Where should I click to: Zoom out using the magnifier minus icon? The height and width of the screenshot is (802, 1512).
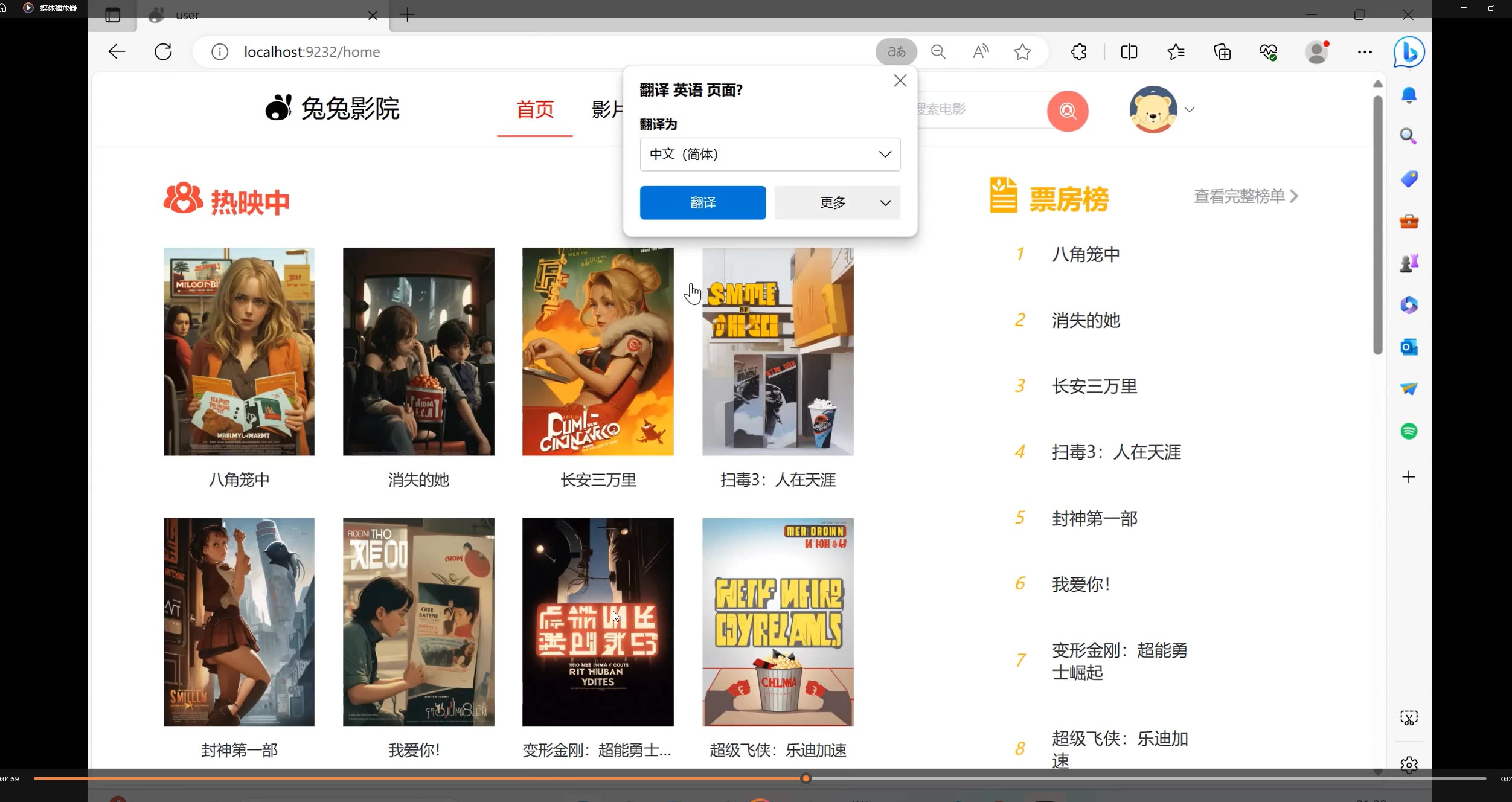tap(938, 52)
